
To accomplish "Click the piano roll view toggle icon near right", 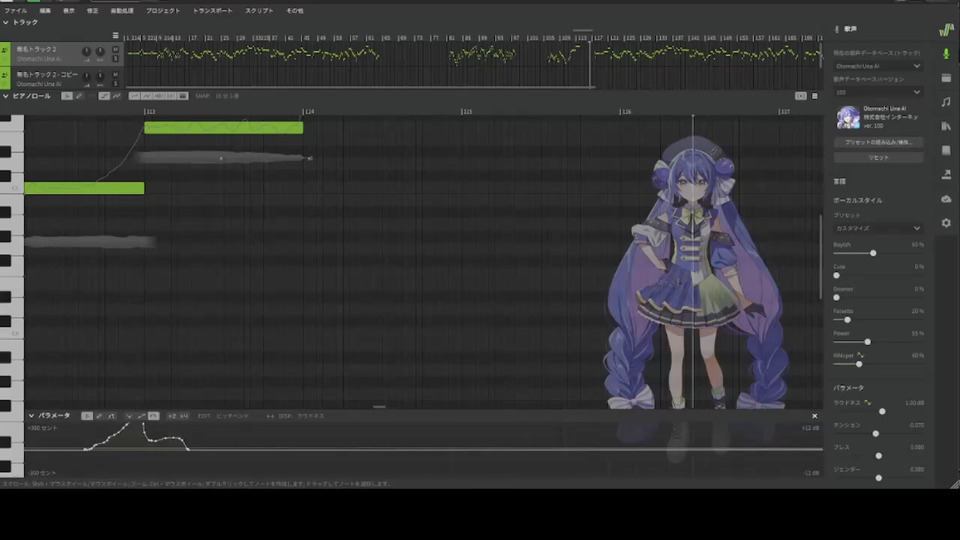I will tap(800, 96).
